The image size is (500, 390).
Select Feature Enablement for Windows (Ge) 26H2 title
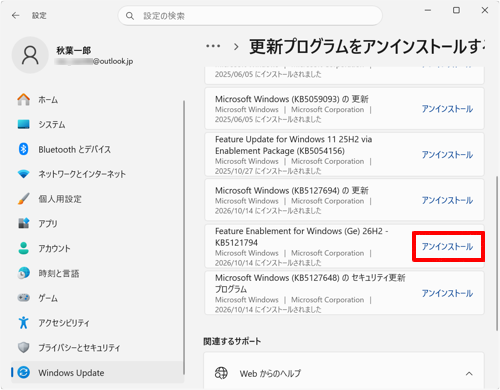pos(302,237)
